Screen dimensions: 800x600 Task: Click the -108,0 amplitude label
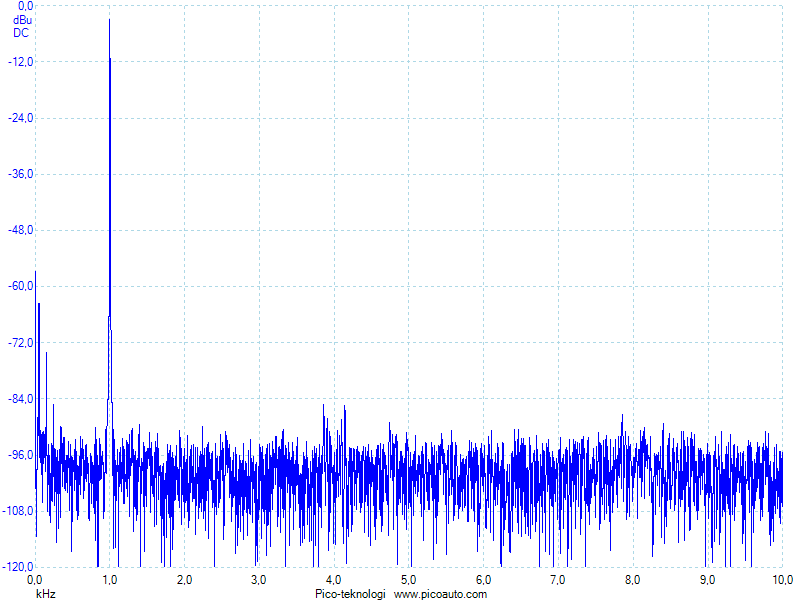18,511
